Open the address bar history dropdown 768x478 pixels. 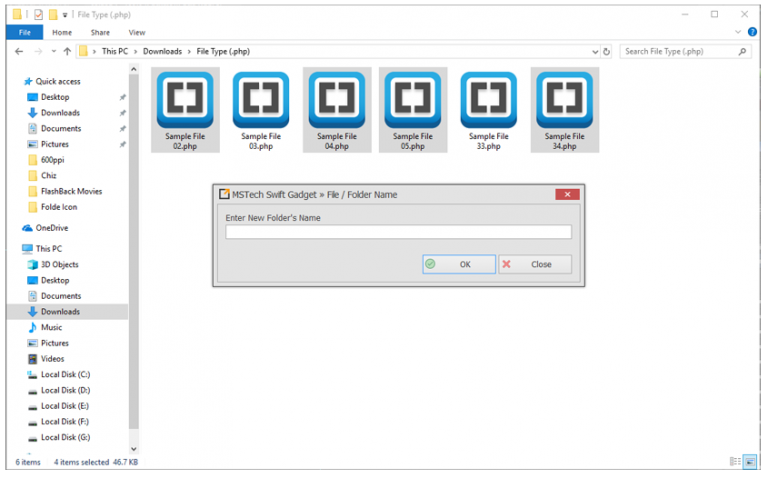(x=595, y=51)
